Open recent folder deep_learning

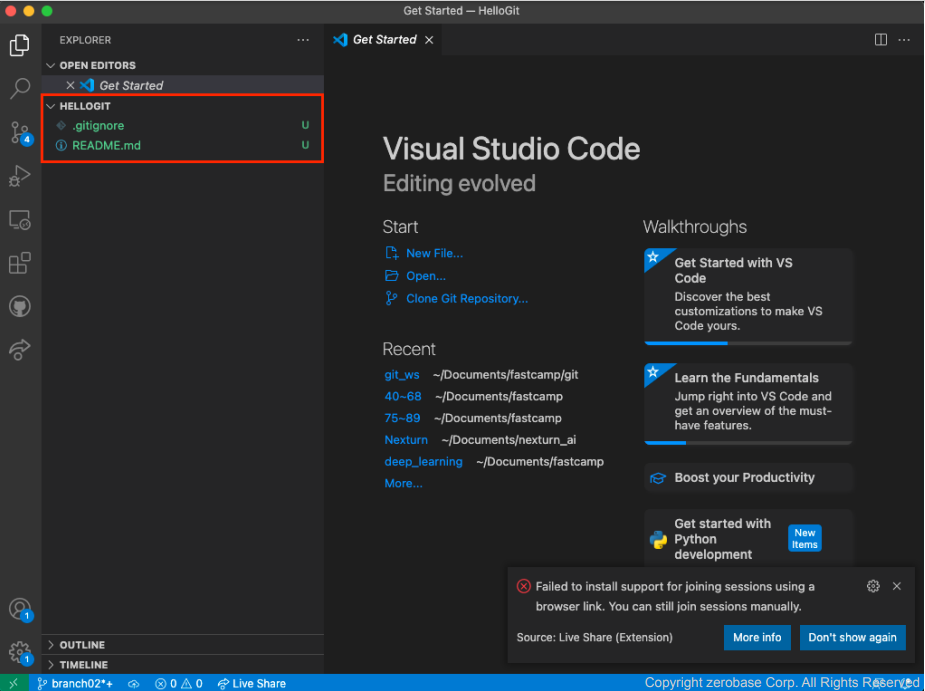(x=423, y=462)
